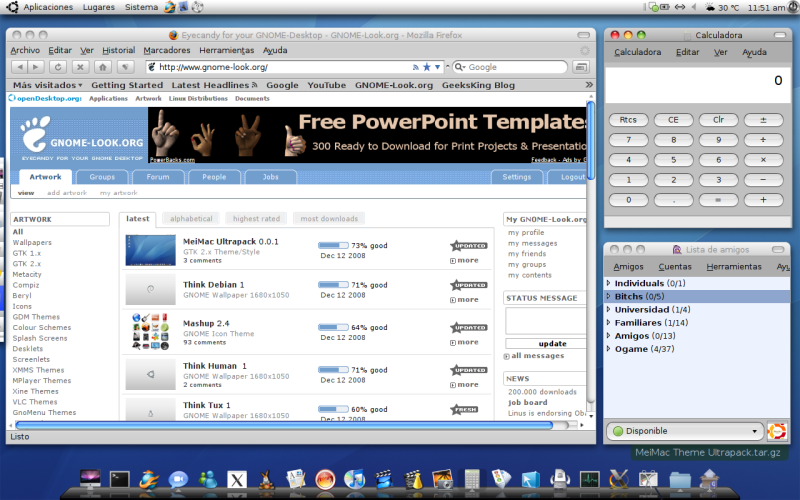Image resolution: width=800 pixels, height=500 pixels.
Task: Reload the page with the refresh icon
Action: [58, 67]
